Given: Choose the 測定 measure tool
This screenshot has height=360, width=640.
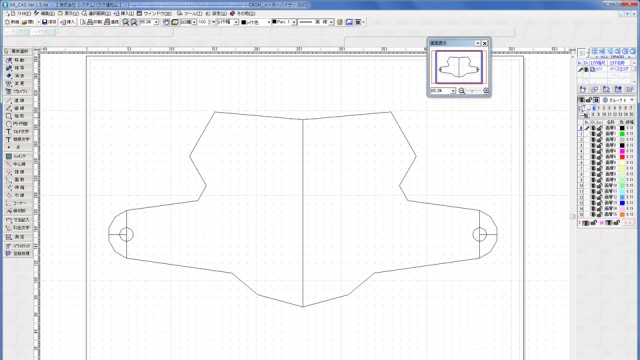Looking at the screenshot, I should coord(18,237).
